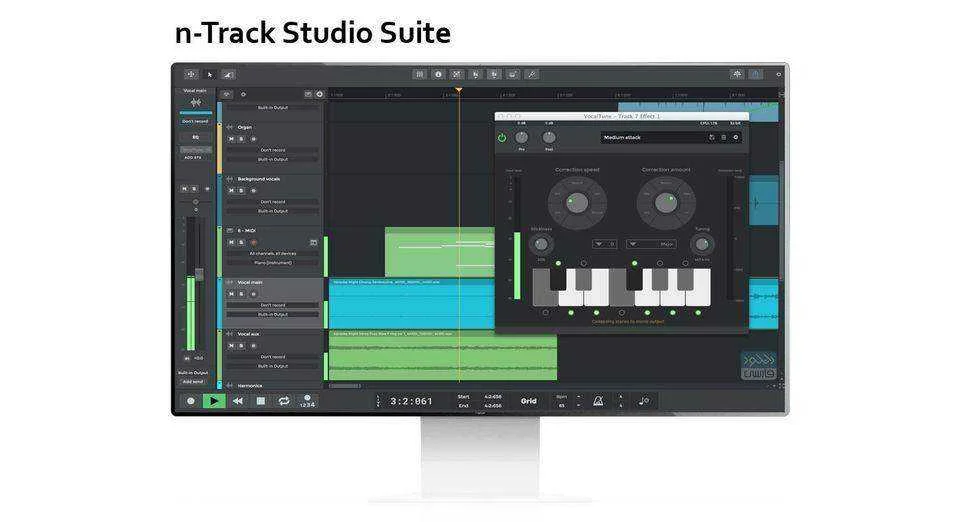This screenshot has width=960, height=522.
Task: Open Vocal main track Don't record dropdown
Action: pos(273,305)
